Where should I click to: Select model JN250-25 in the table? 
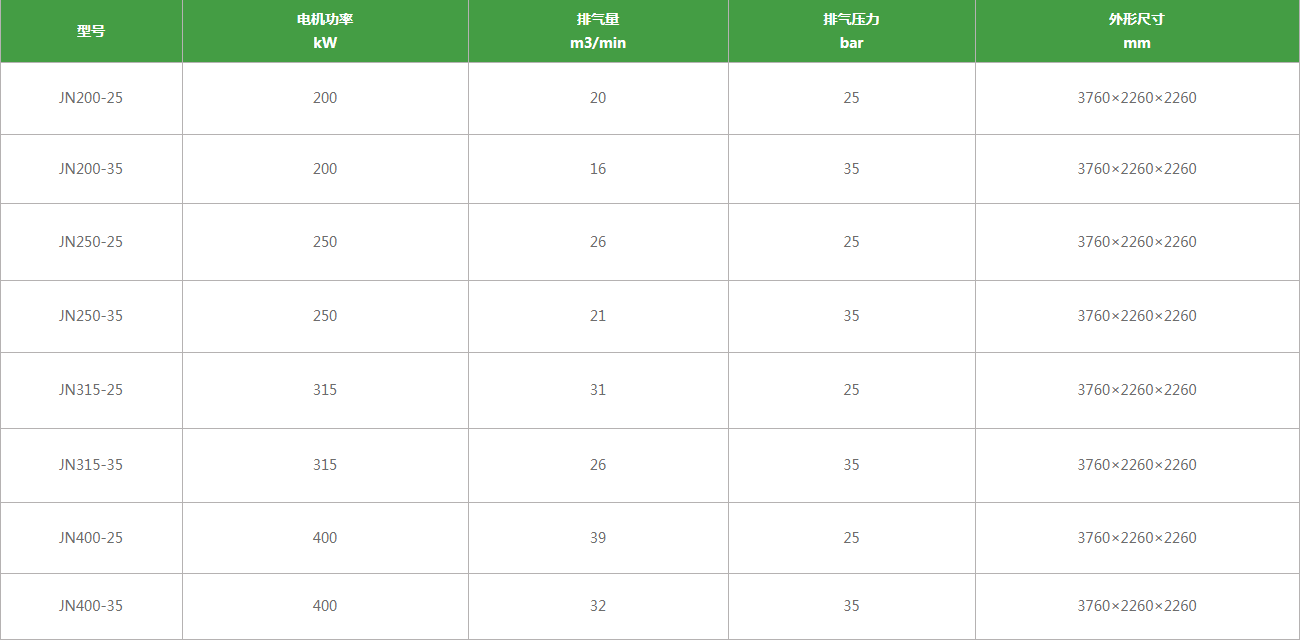point(91,242)
